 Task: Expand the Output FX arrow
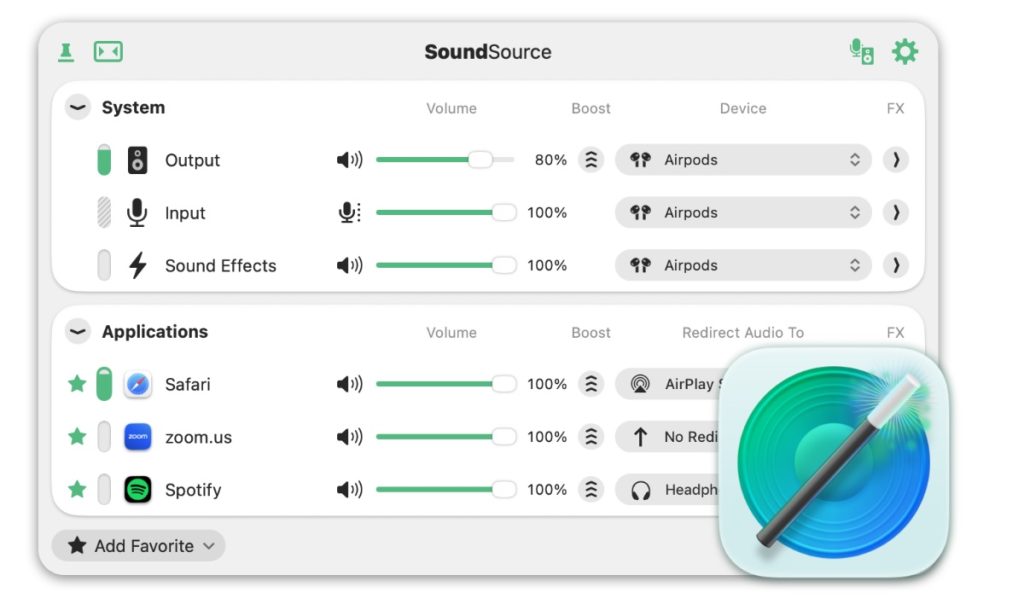(x=895, y=160)
